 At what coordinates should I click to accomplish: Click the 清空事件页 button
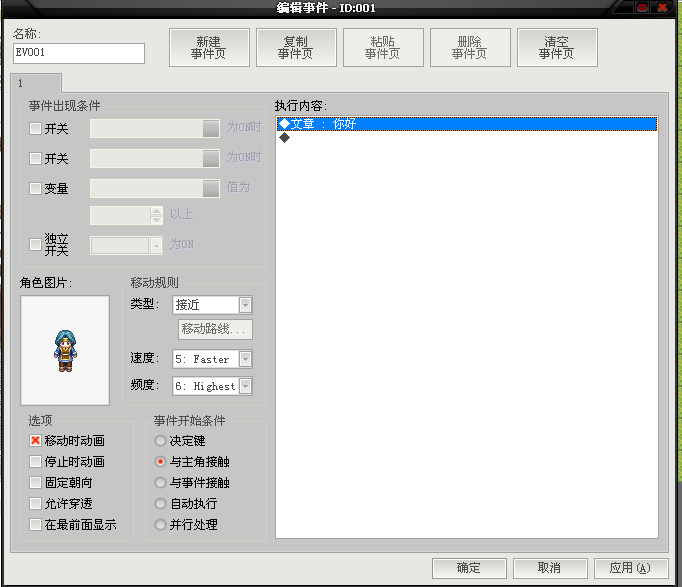557,48
